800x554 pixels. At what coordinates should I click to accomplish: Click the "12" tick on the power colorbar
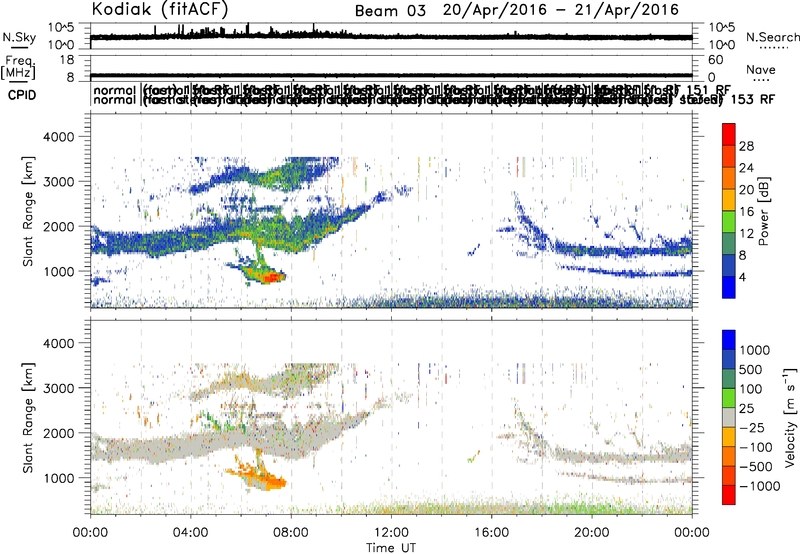(746, 234)
